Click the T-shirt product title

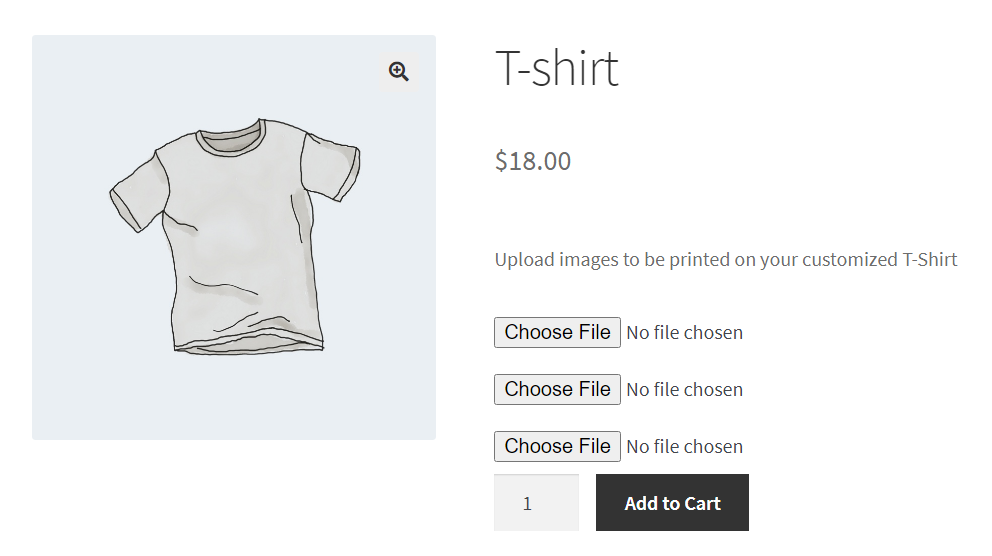tap(557, 68)
